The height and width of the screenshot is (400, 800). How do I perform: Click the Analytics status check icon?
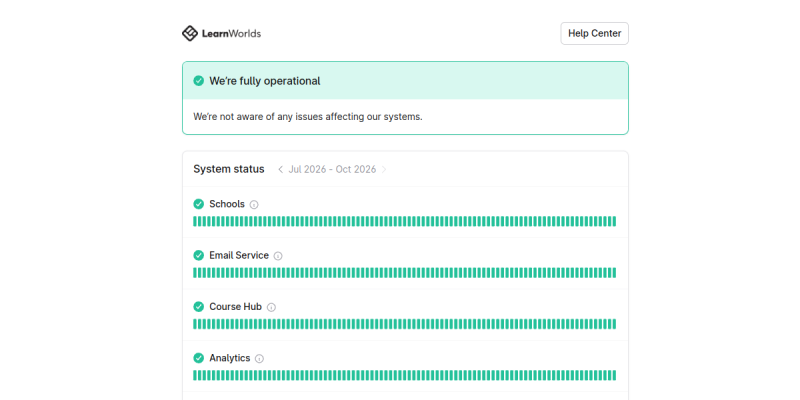(x=198, y=358)
